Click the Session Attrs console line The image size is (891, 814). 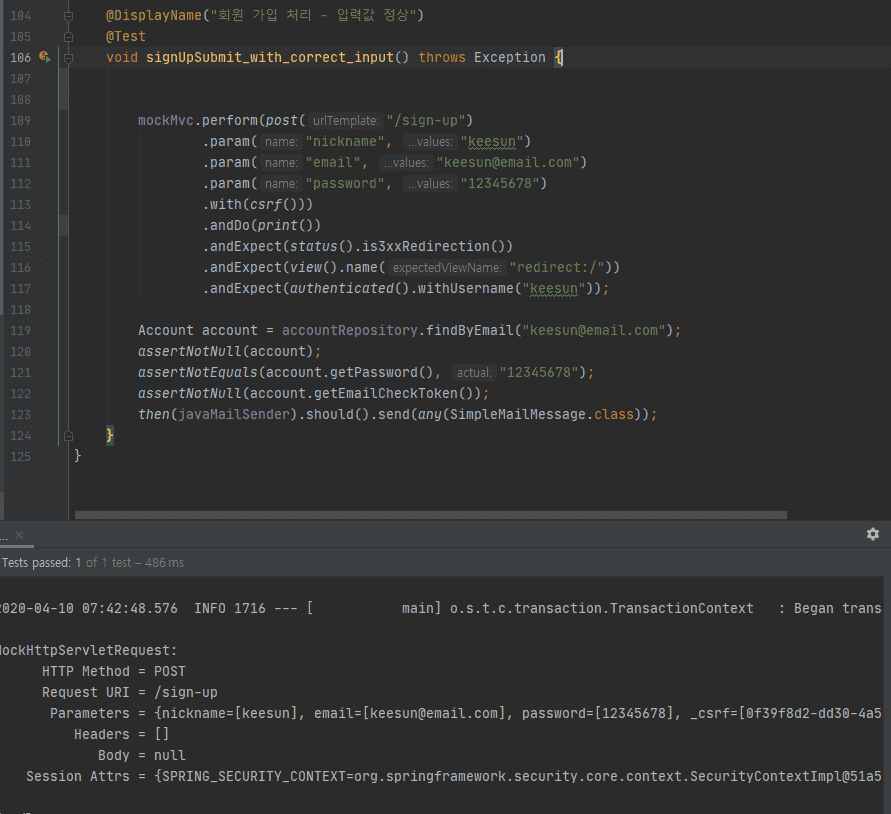click(x=453, y=776)
